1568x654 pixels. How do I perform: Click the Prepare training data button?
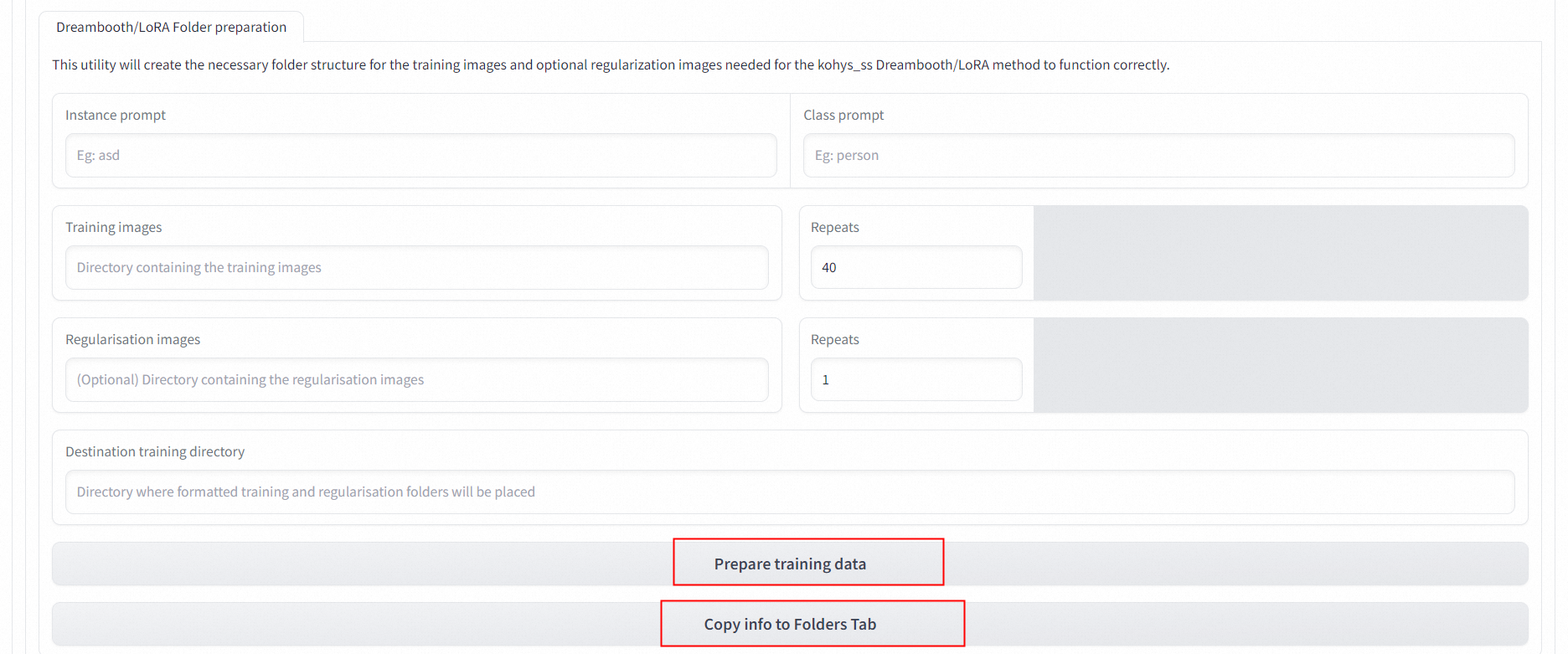(x=790, y=564)
